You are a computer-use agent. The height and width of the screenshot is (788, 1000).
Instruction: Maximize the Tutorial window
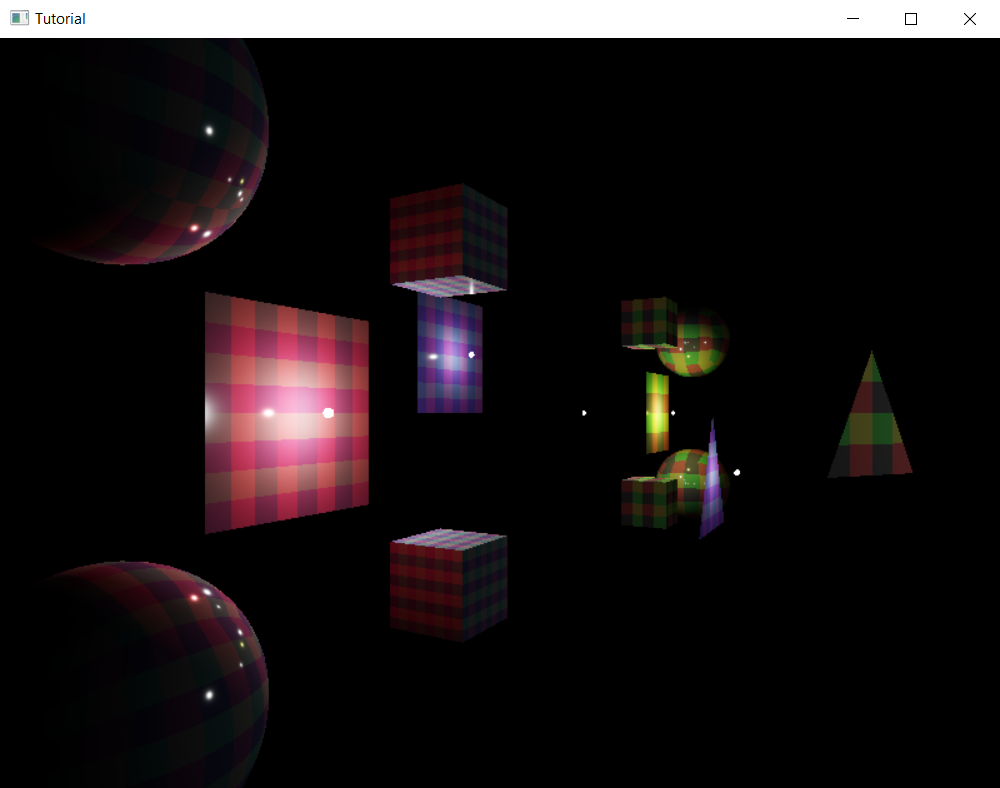pyautogui.click(x=910, y=18)
